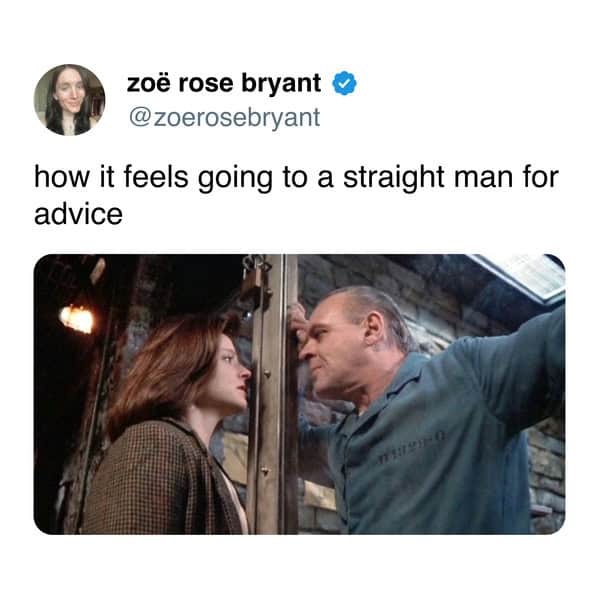Click the skylight window in the photo

point(522,274)
